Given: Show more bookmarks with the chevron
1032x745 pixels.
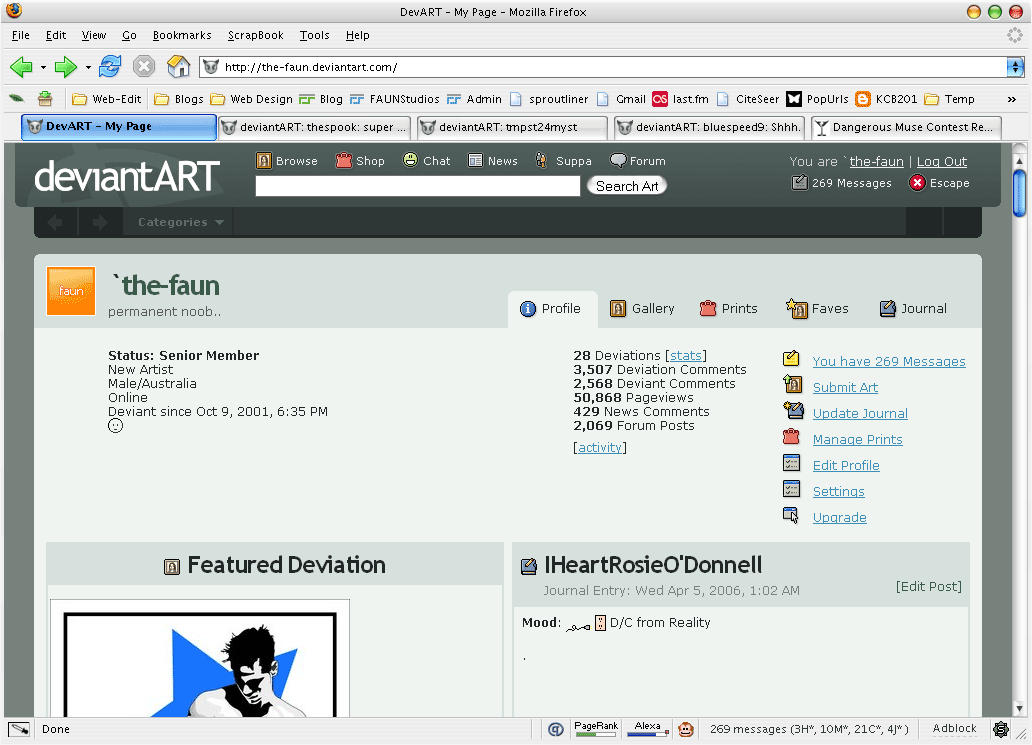Looking at the screenshot, I should [x=1012, y=99].
